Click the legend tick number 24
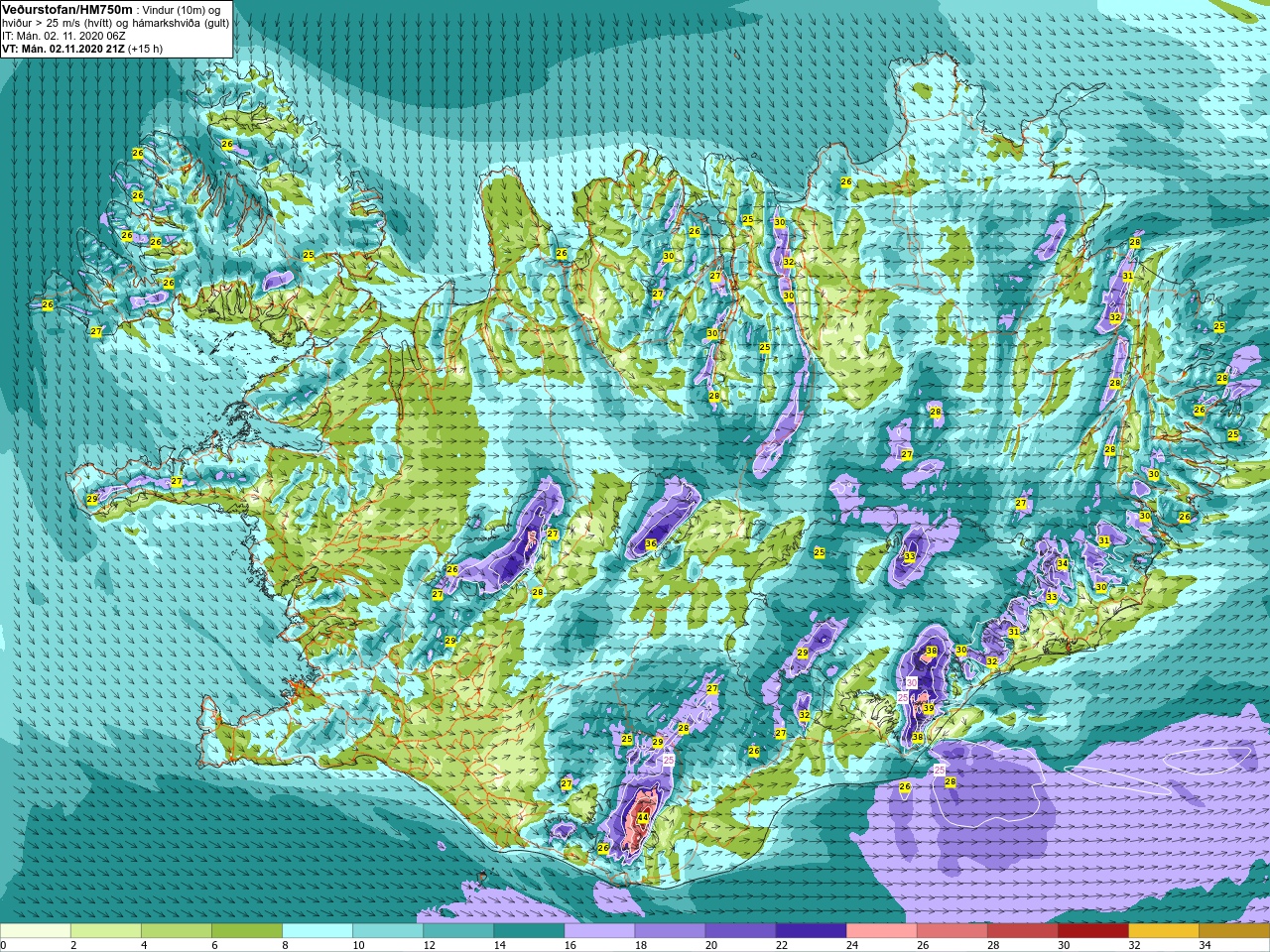This screenshot has height=952, width=1270. click(852, 945)
